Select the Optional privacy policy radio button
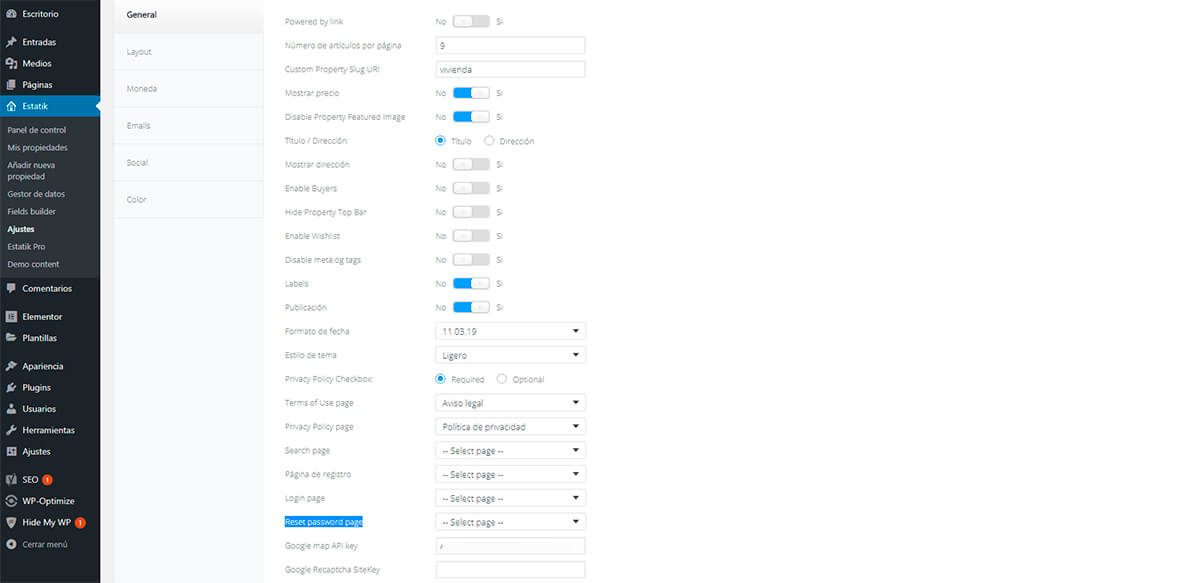Viewport: 1180px width, 583px height. coord(502,379)
